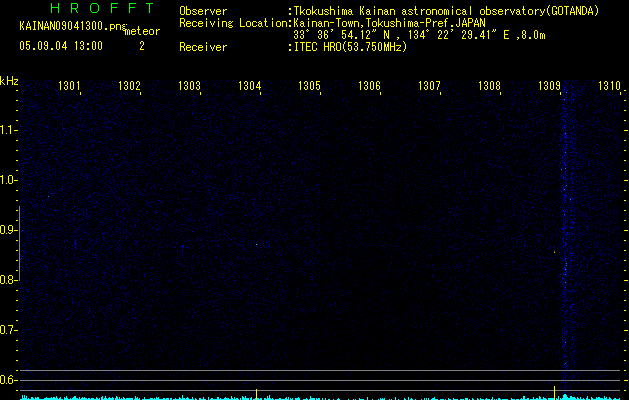Viewport: 629px width, 400px height.
Task: Select the file name KAINAN09041300.png
Action: [x=73, y=26]
